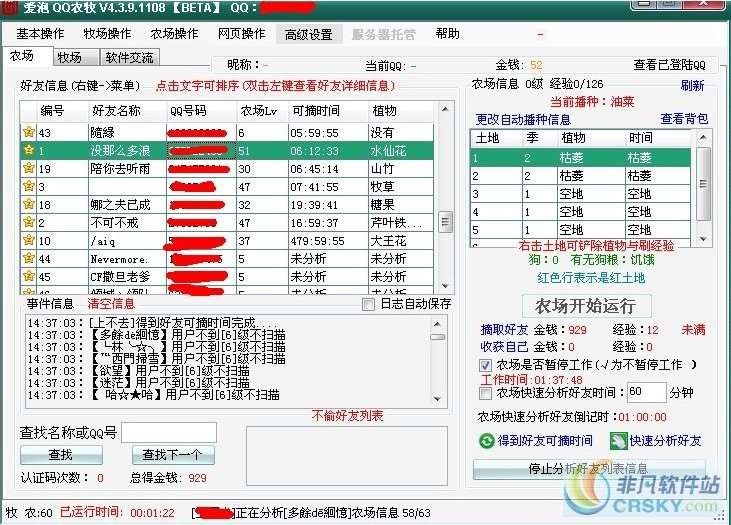Open the 牧场操作 menu
731x525 pixels.
(x=107, y=34)
